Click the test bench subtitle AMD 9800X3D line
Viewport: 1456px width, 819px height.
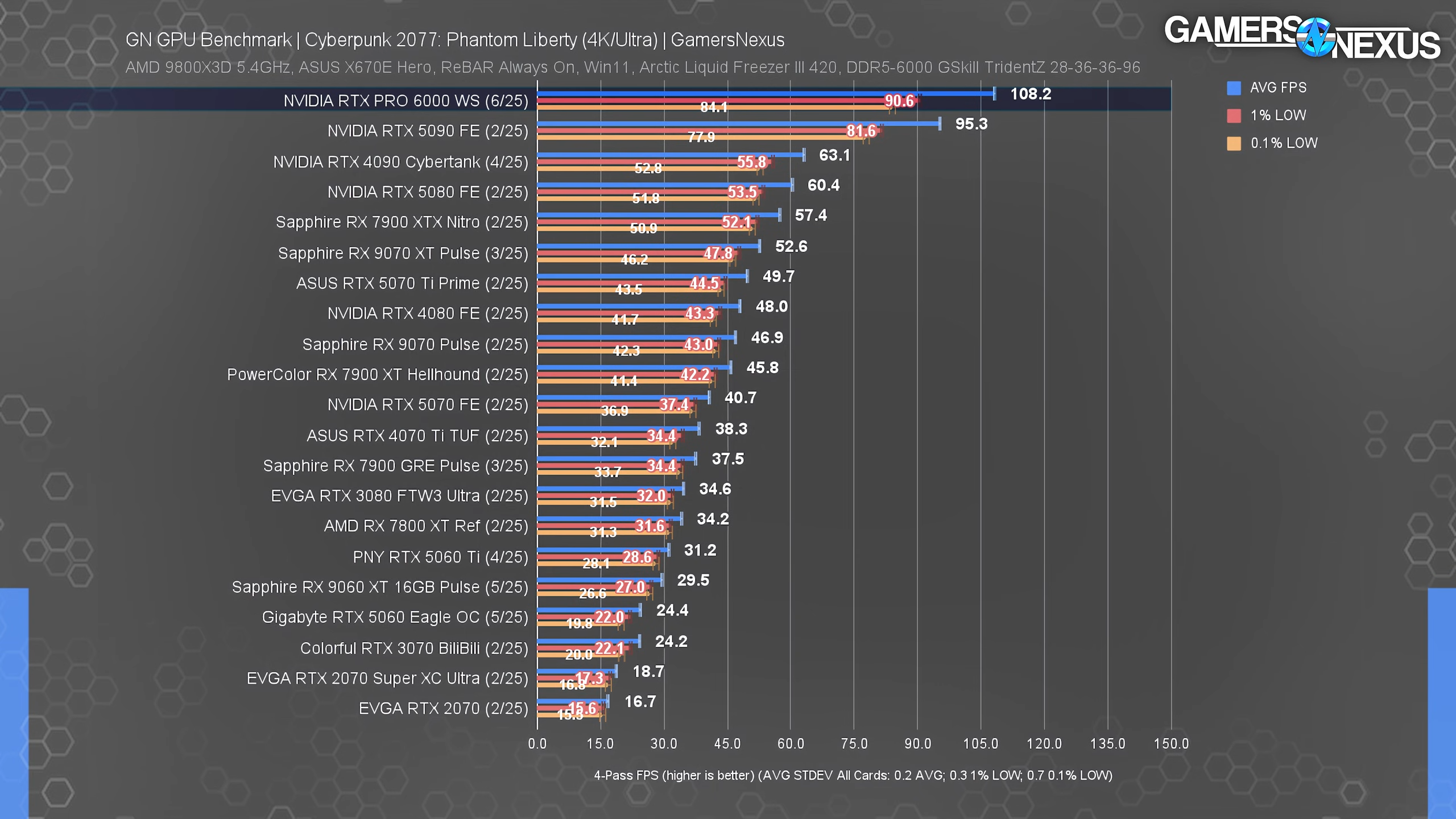(632, 68)
